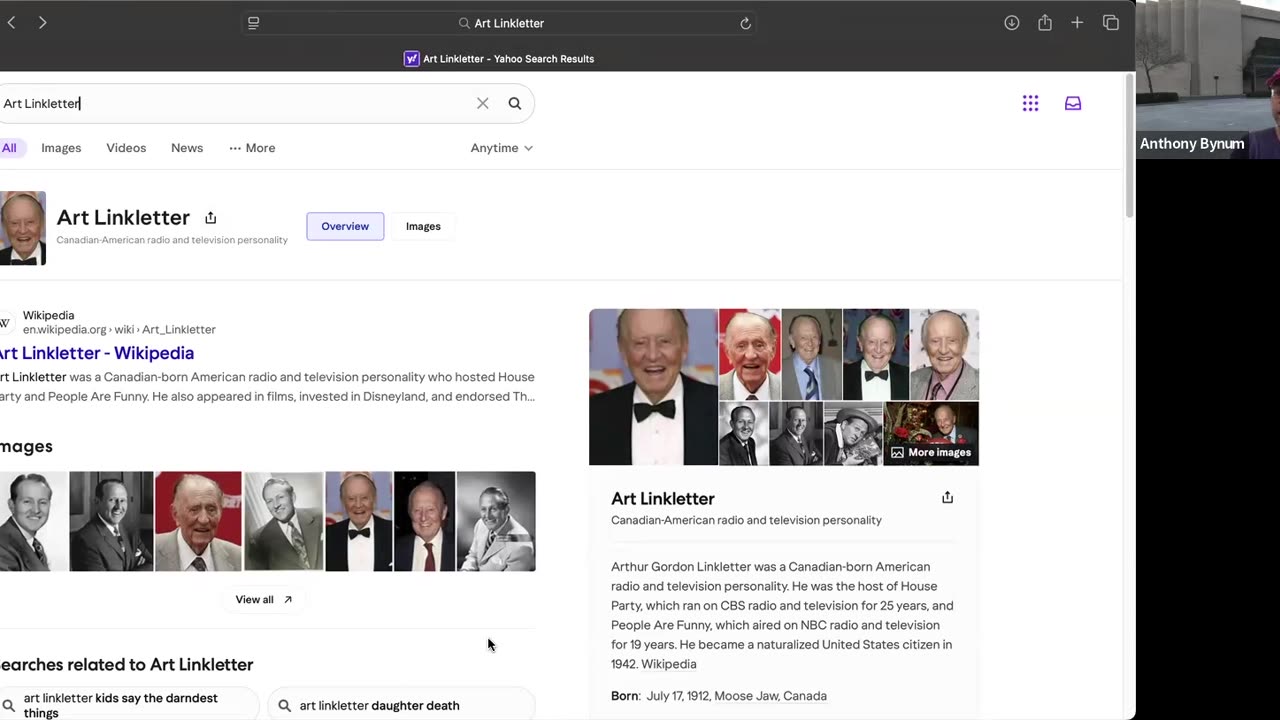Screen dimensions: 1280x720
Task: Click the Art Linkletter header profile photo
Action: click(23, 228)
